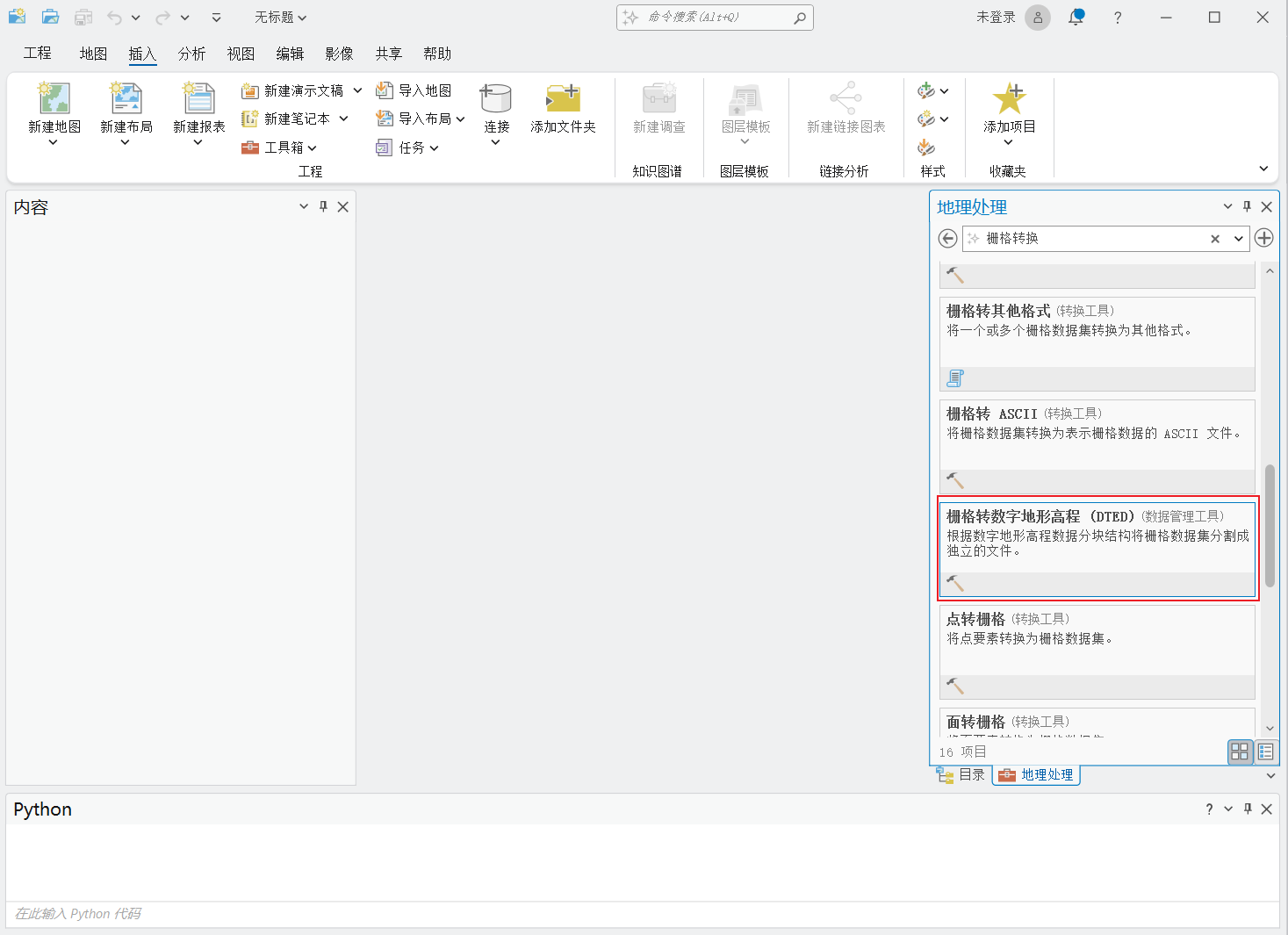
Task: Open the project title 无标题 dropdown
Action: point(281,18)
